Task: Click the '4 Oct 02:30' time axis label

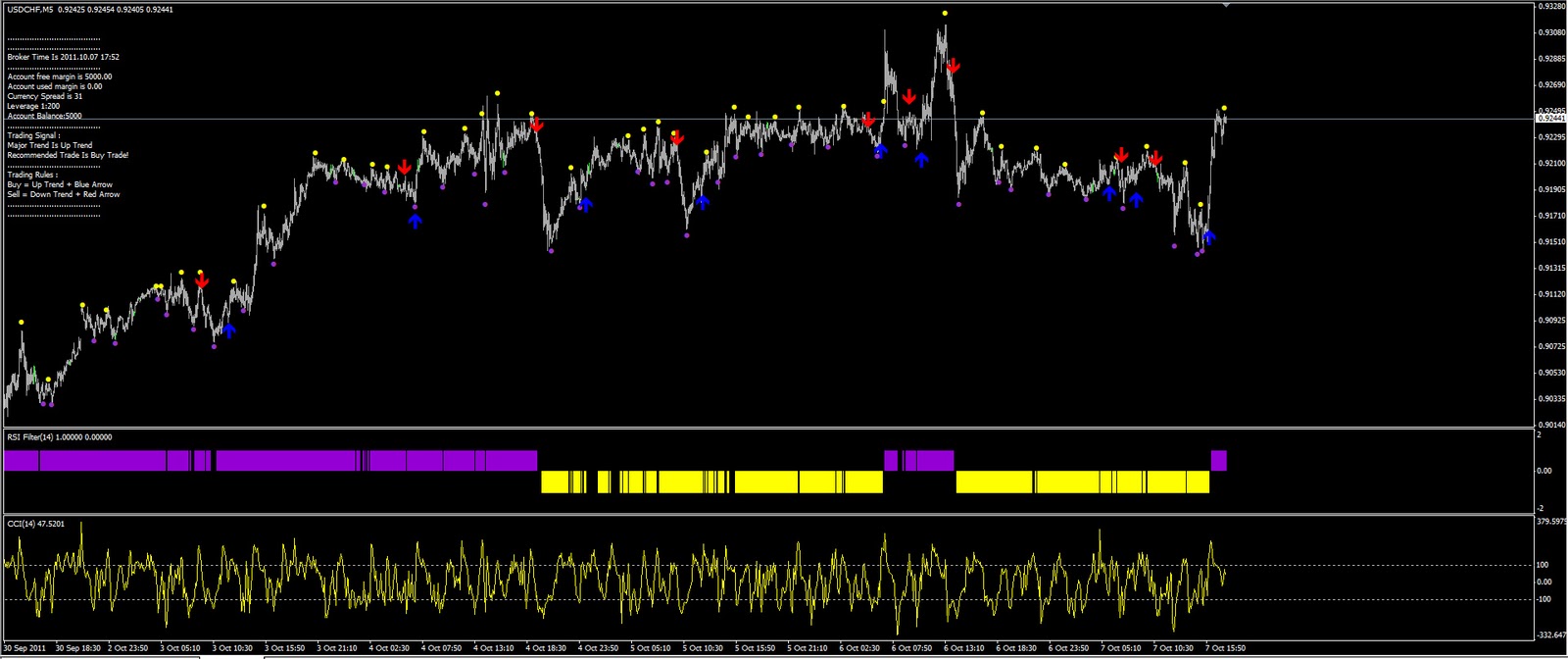Action: tap(389, 648)
